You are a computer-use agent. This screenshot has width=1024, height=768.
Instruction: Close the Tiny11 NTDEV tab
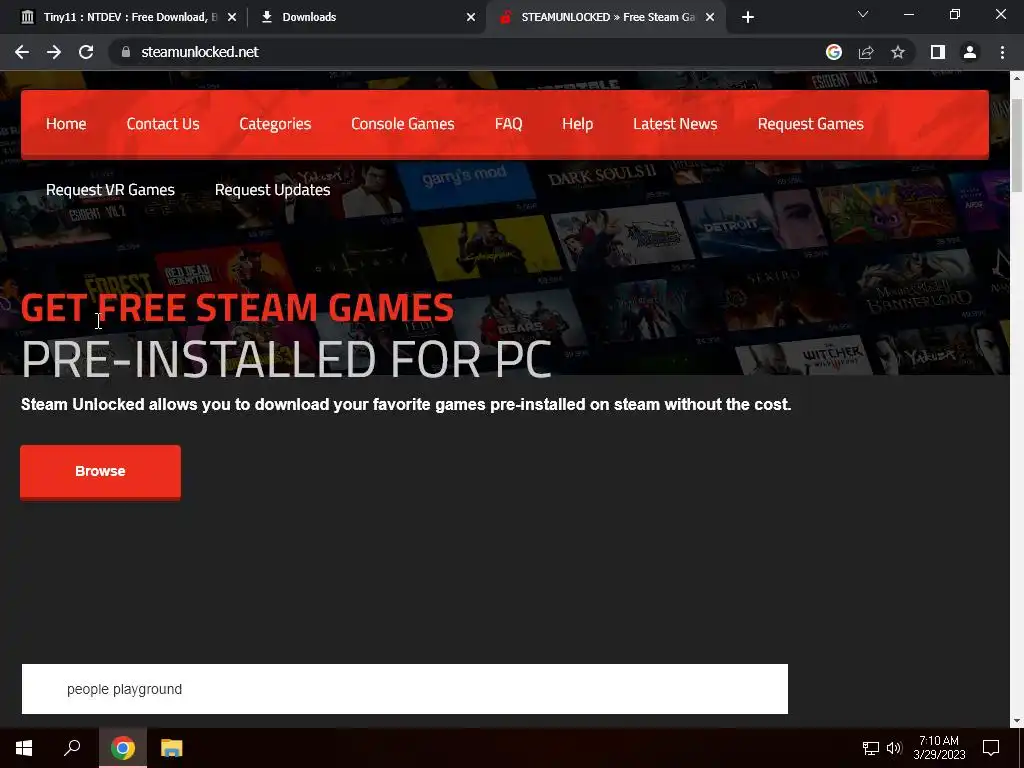click(232, 17)
